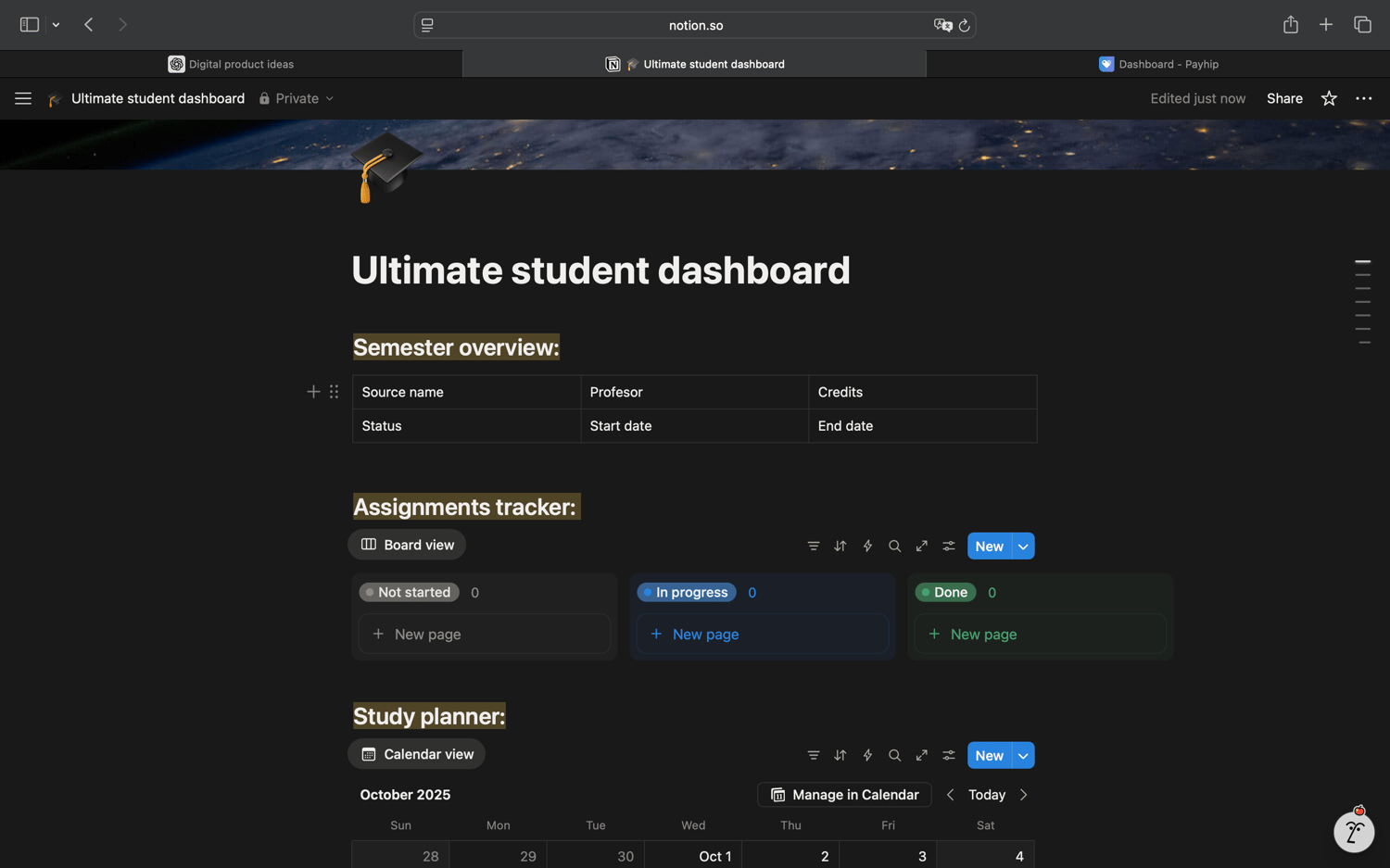Click the Start date table cell
The width and height of the screenshot is (1390, 868).
click(x=694, y=426)
